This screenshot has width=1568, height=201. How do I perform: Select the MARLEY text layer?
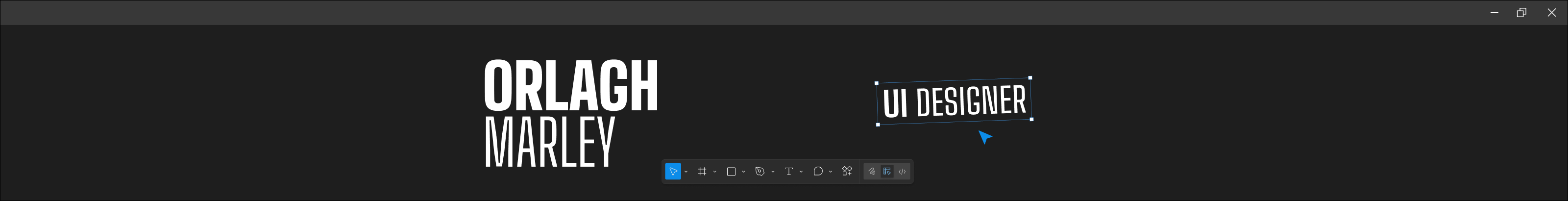tap(550, 142)
